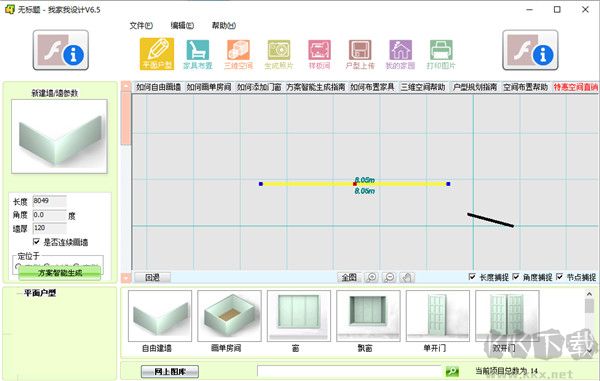The width and height of the screenshot is (600, 381).
Task: Select the 平面户型 tree item
Action: point(40,293)
